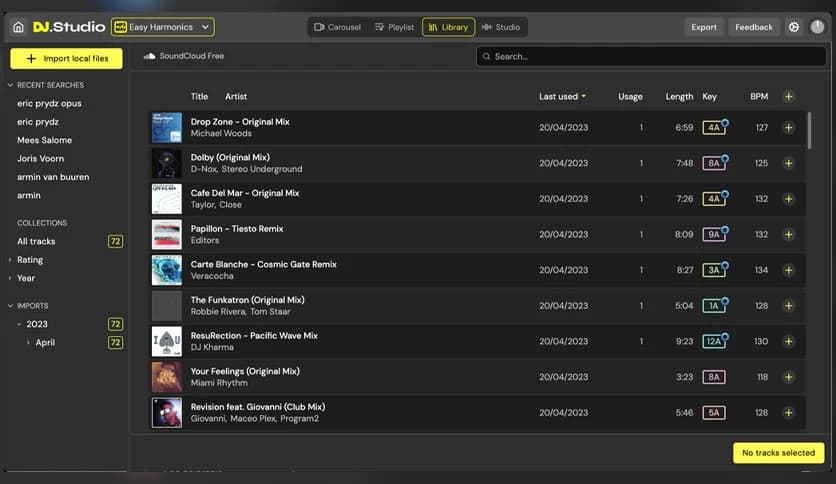Click the 12A key badge for ResuRection
Image resolution: width=836 pixels, height=484 pixels.
713,342
